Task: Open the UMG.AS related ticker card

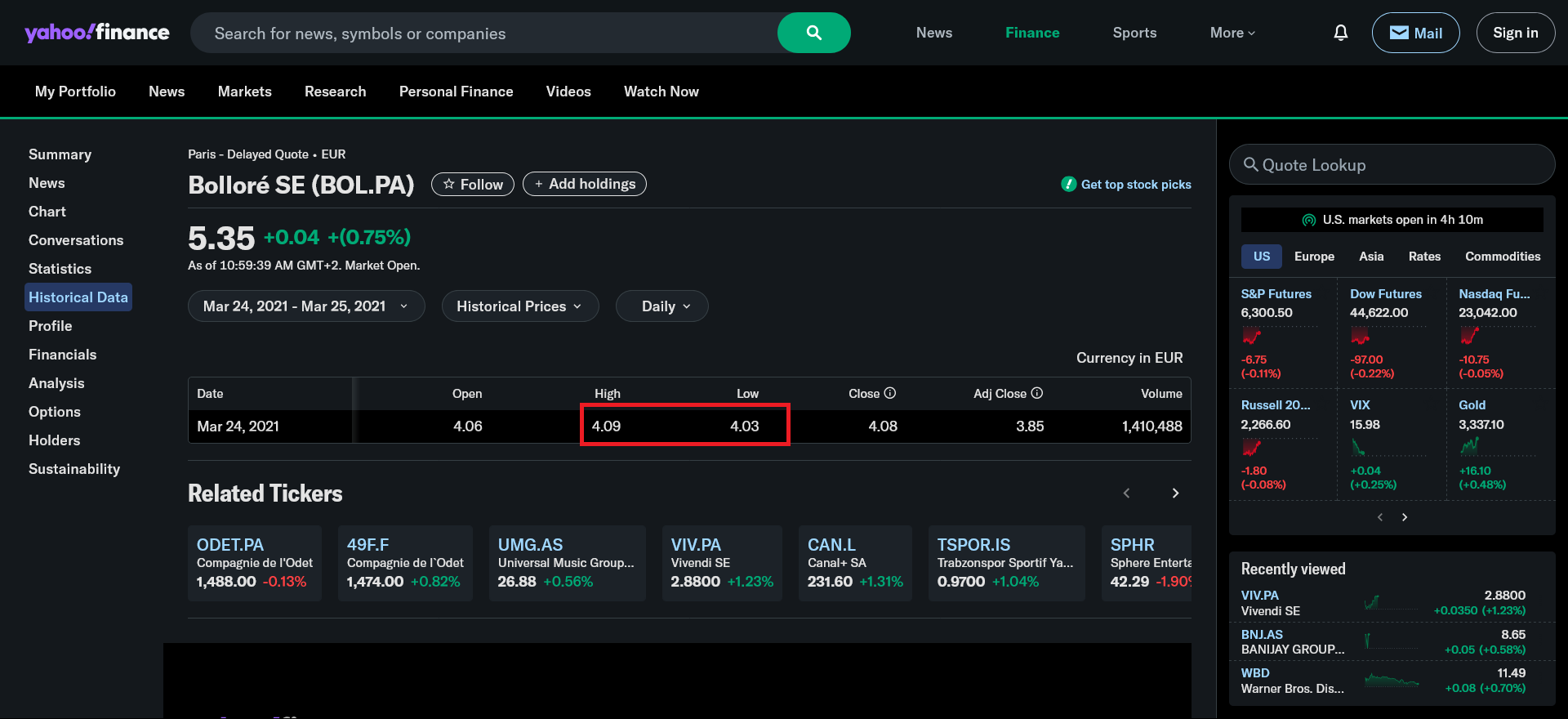Action: (567, 563)
